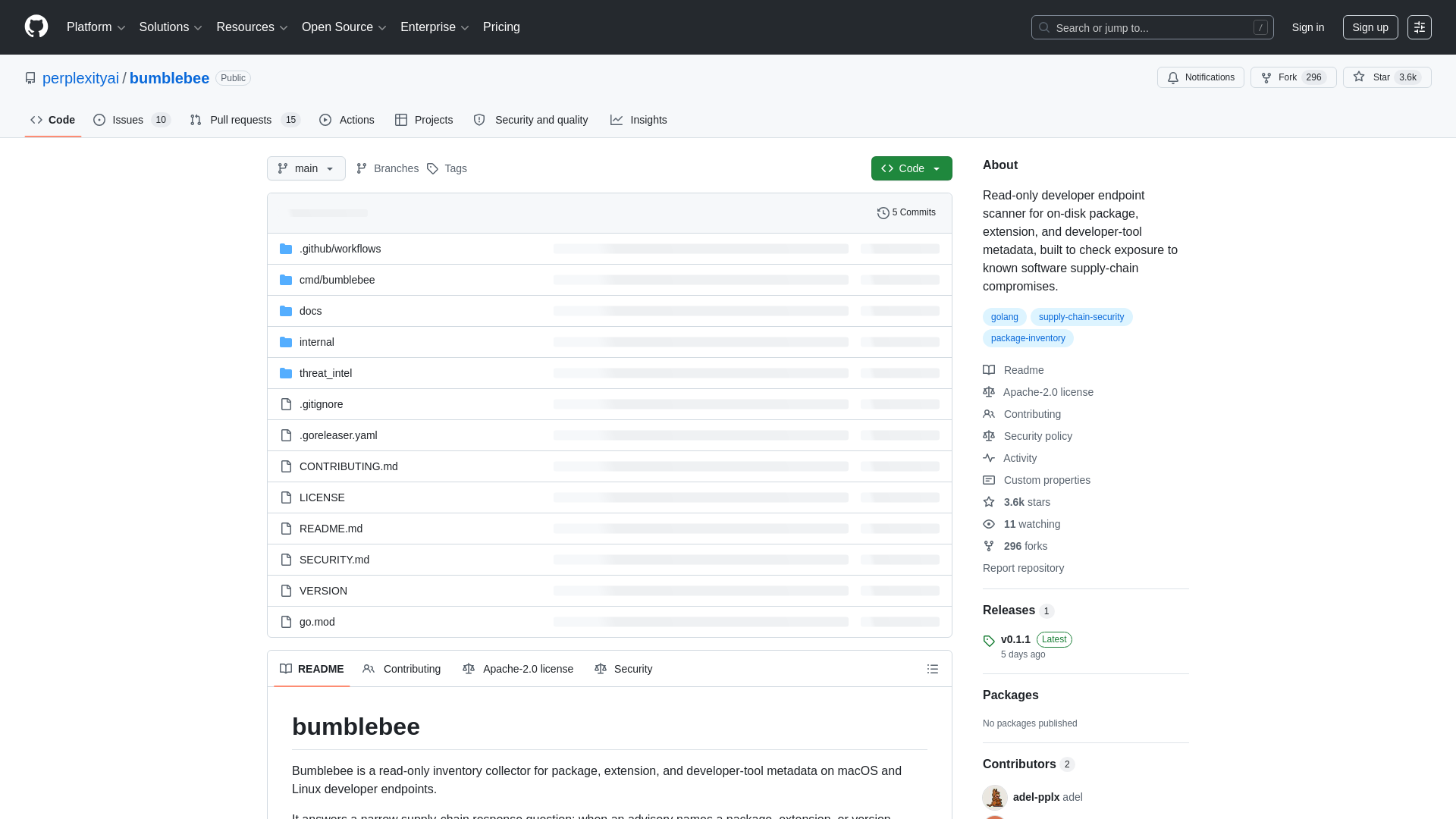This screenshot has height=819, width=1456.
Task: Open the Issues tab
Action: 132,120
